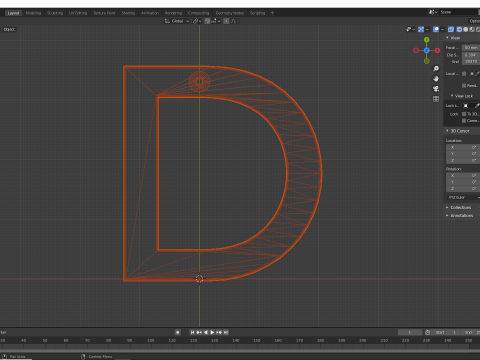
Task: Toggle viewport gizmos visibility icon
Action: [x=421, y=29]
